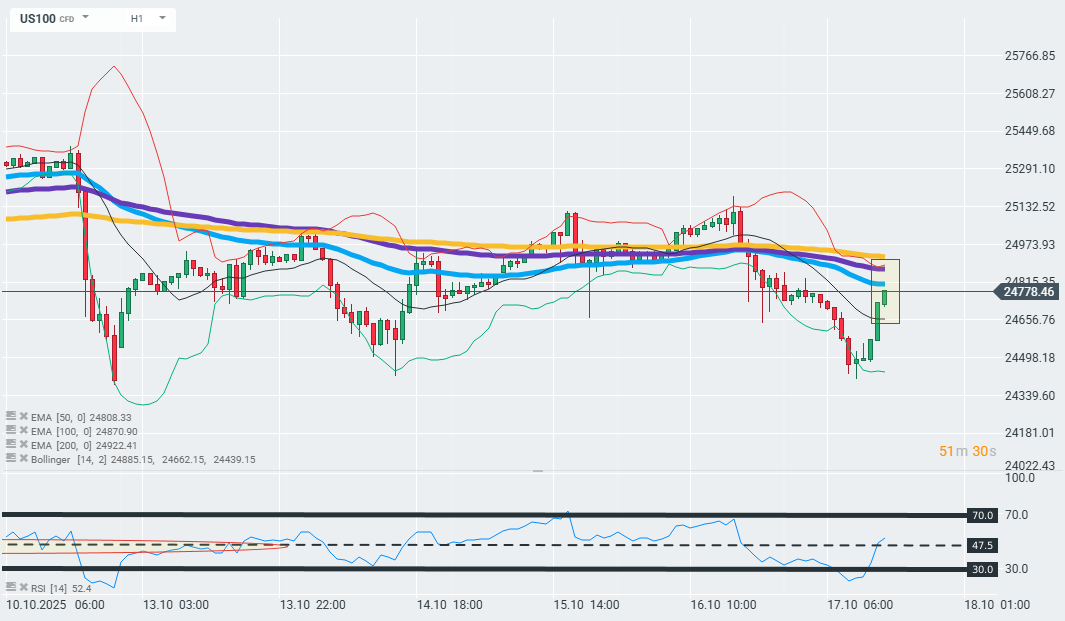
Task: Delete the EMA 100 indicator with X
Action: pyautogui.click(x=23, y=430)
